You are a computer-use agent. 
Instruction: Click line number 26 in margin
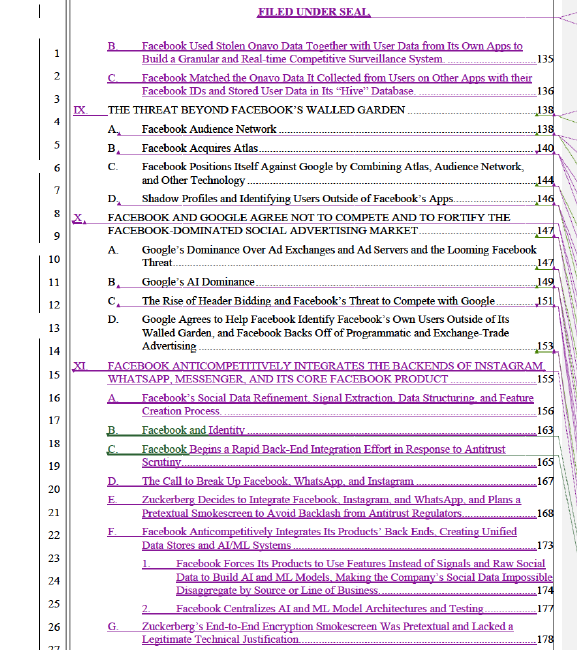point(54,627)
